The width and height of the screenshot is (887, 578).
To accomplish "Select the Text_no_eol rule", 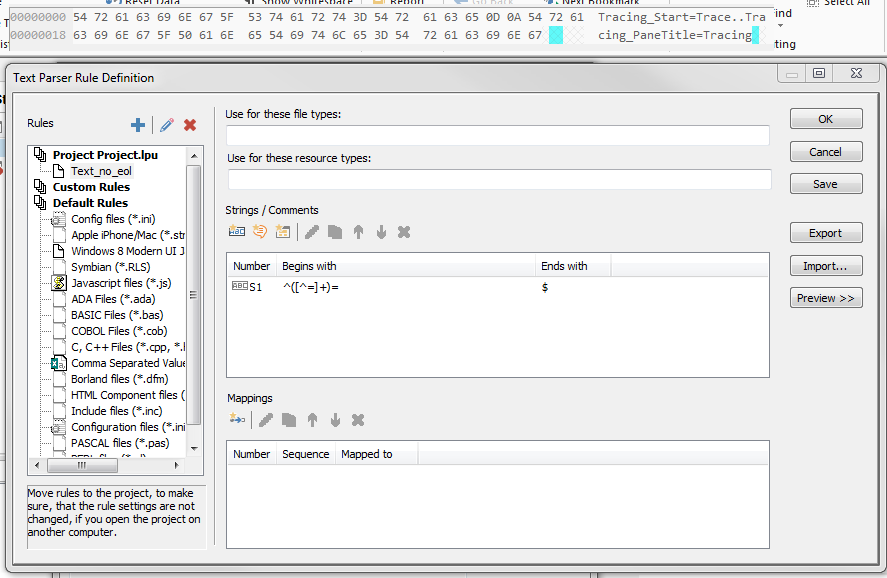I will tap(101, 171).
